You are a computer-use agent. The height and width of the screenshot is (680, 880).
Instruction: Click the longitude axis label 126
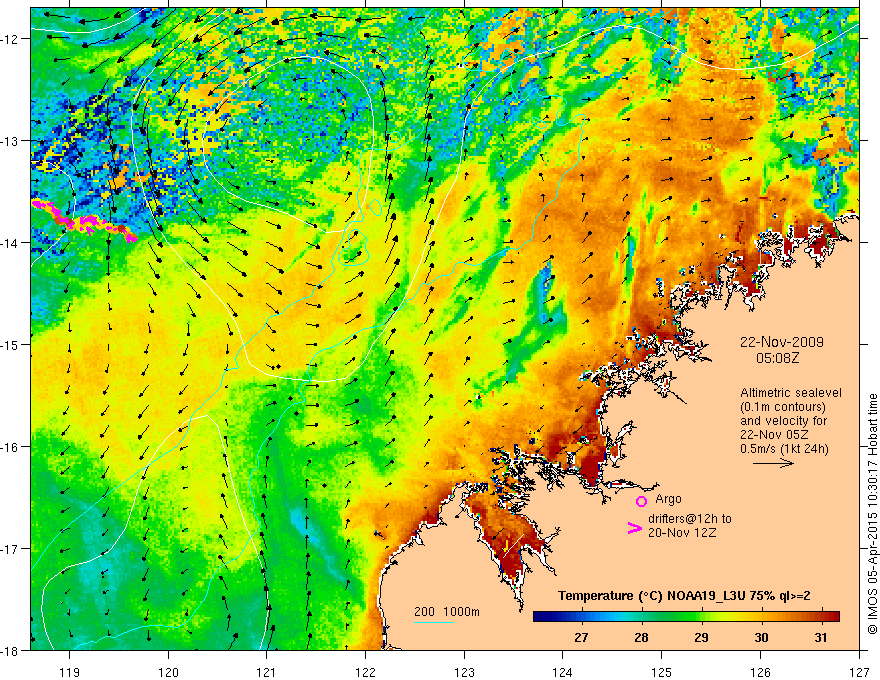760,672
